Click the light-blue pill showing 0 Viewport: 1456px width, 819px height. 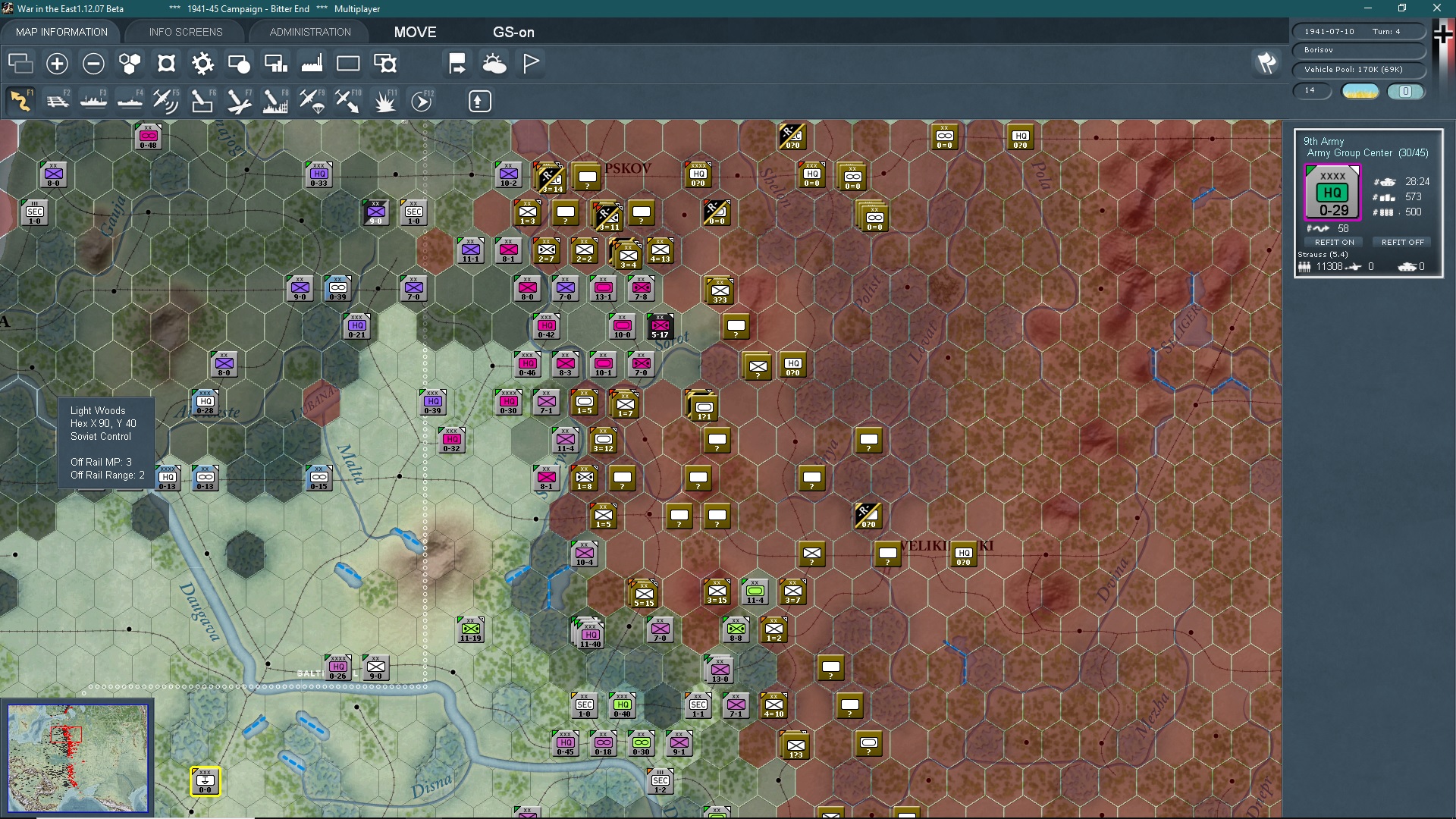pos(1405,91)
